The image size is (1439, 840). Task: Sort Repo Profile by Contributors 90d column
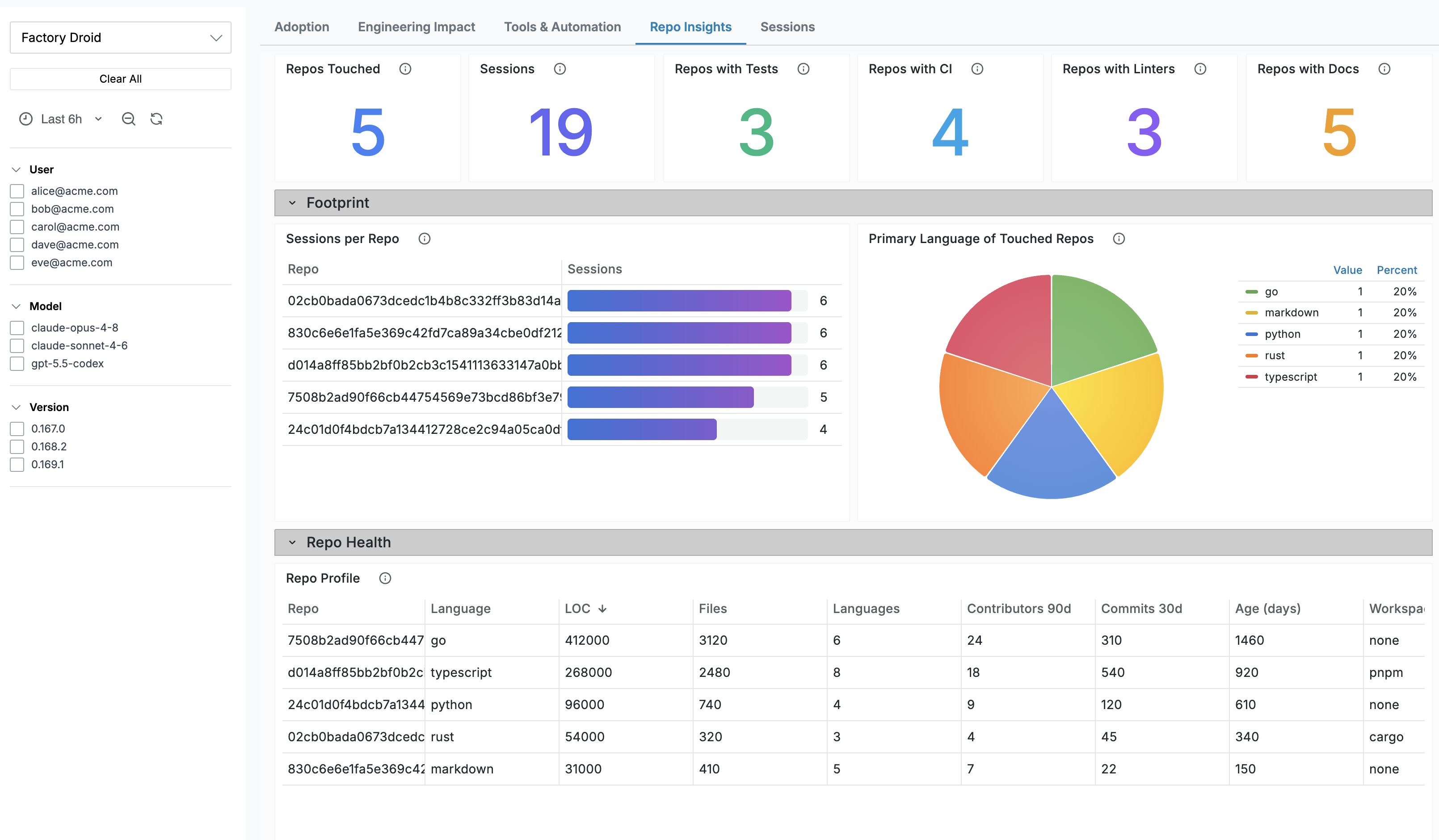tap(1019, 609)
